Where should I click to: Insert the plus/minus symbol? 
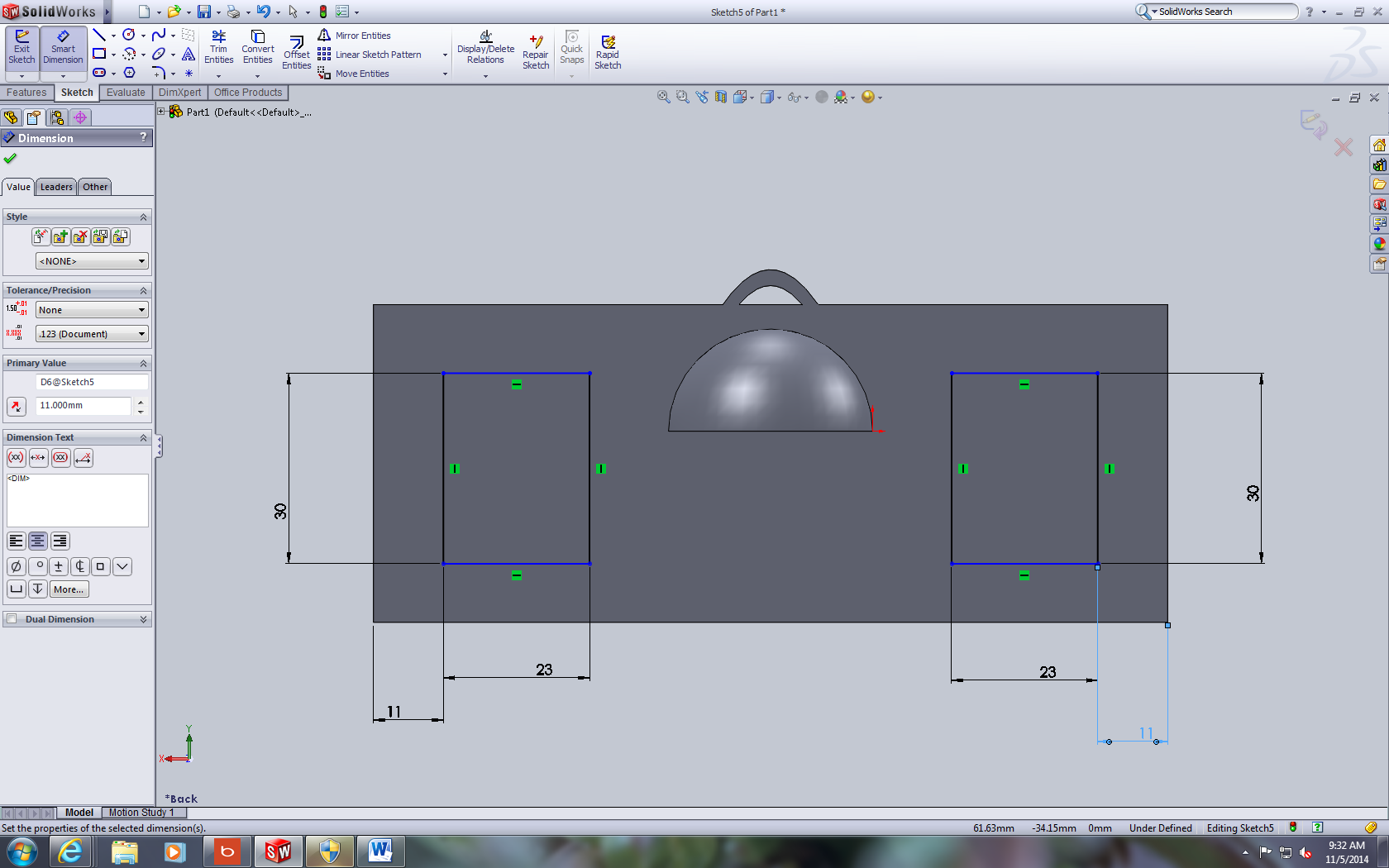coord(58,566)
